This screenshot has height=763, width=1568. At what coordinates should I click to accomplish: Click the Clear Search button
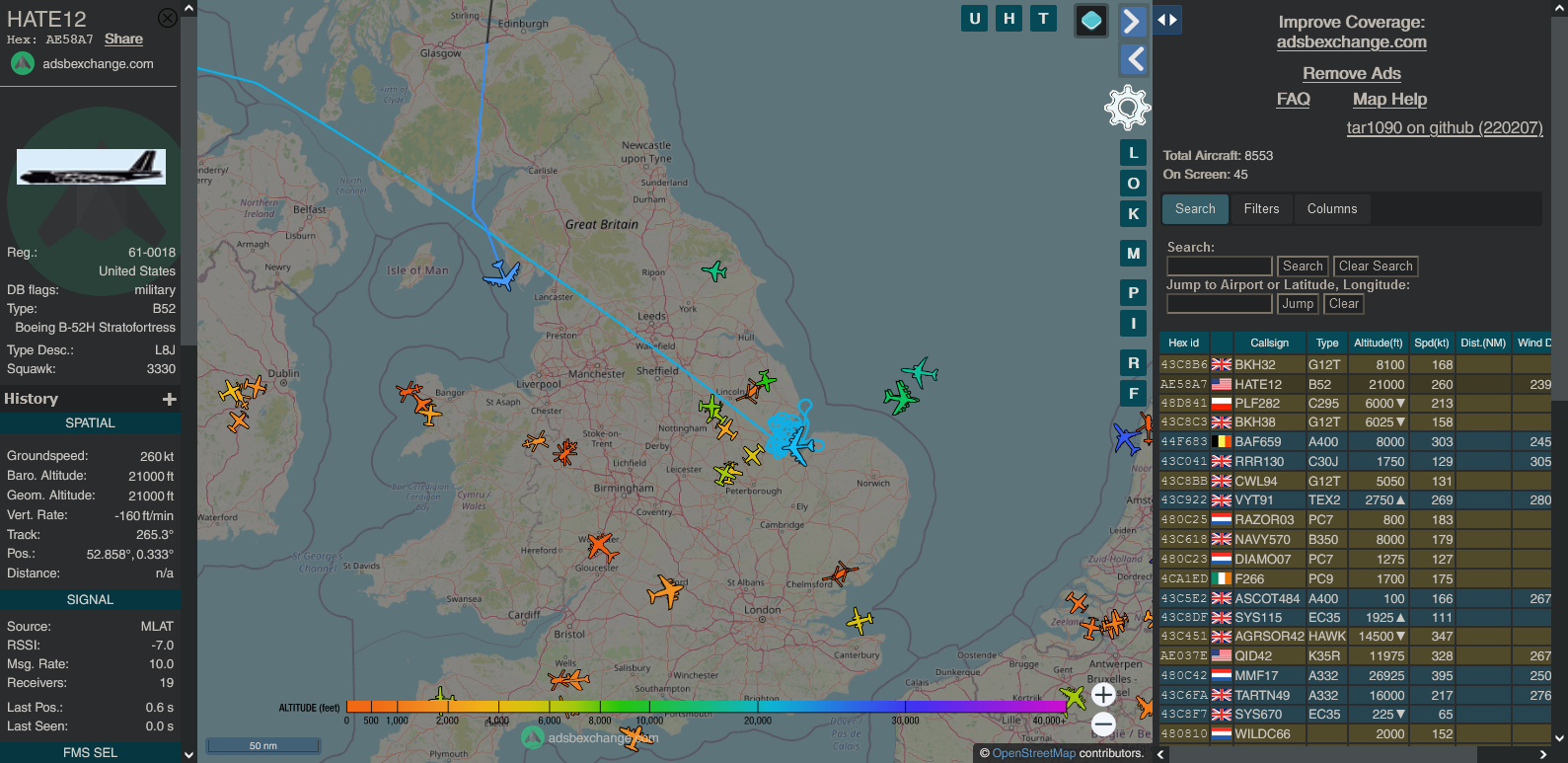(1376, 267)
